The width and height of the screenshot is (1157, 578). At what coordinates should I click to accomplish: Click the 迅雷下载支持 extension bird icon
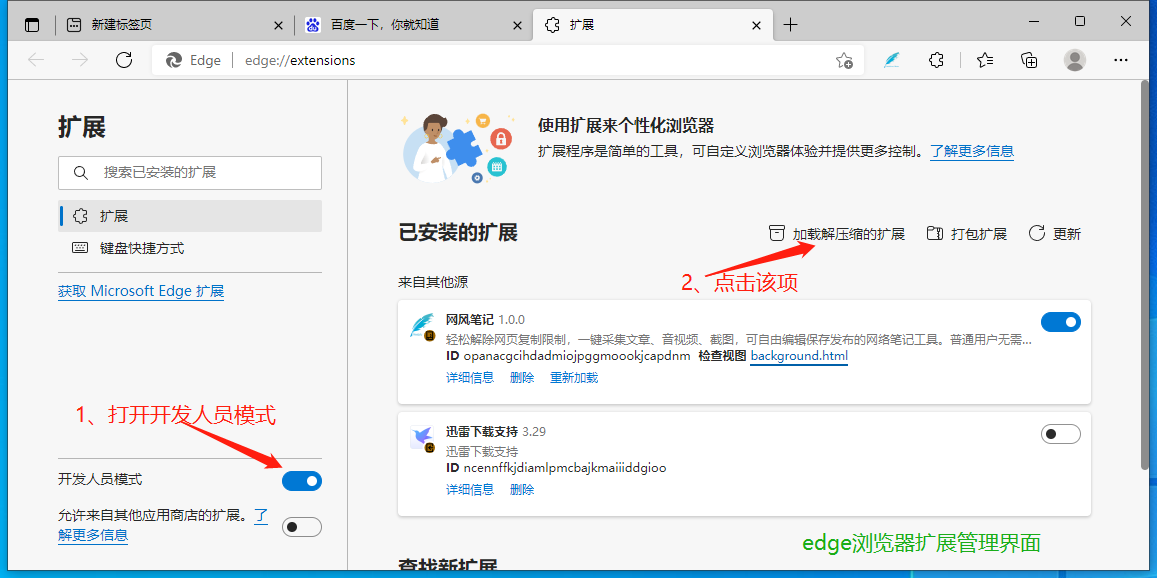[x=423, y=438]
